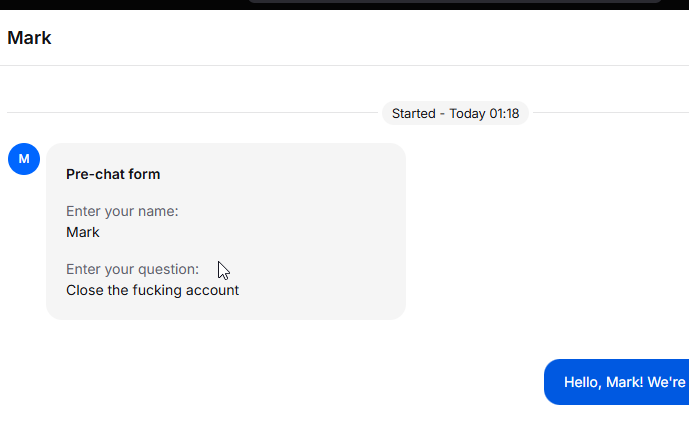The width and height of the screenshot is (689, 426).
Task: Click the blue M avatar icon
Action: [x=24, y=159]
